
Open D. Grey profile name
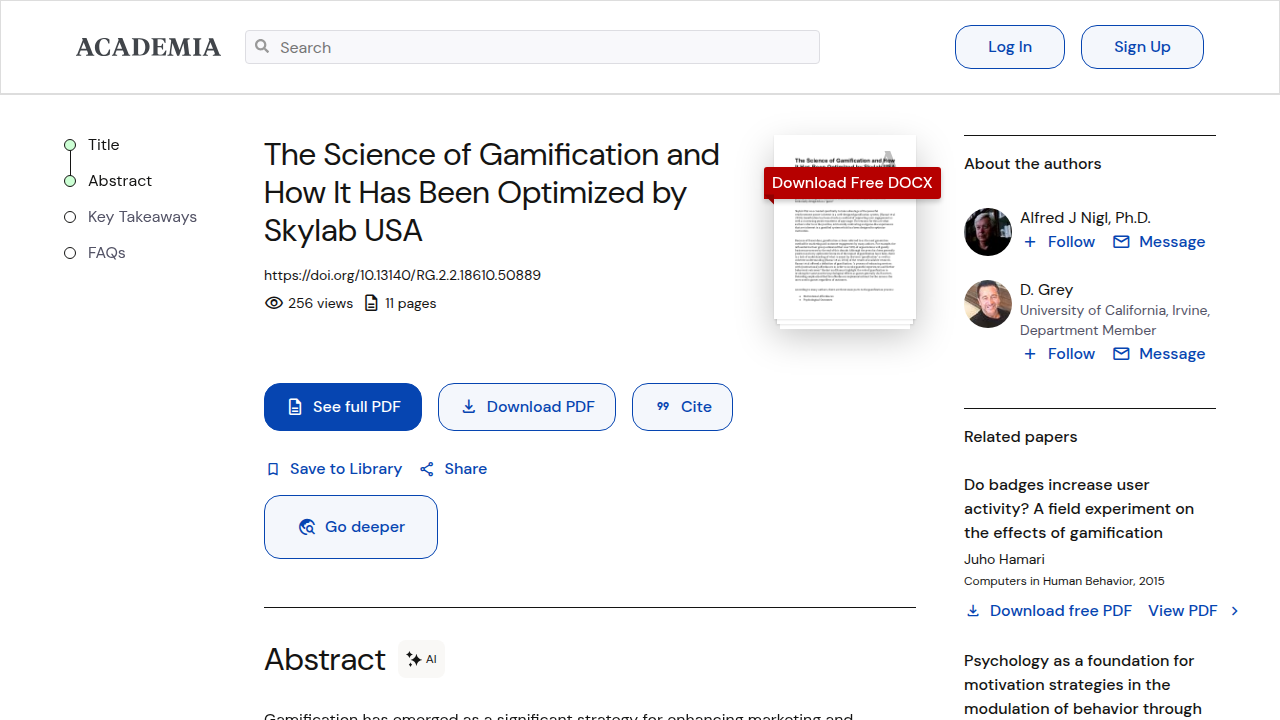pos(1046,290)
